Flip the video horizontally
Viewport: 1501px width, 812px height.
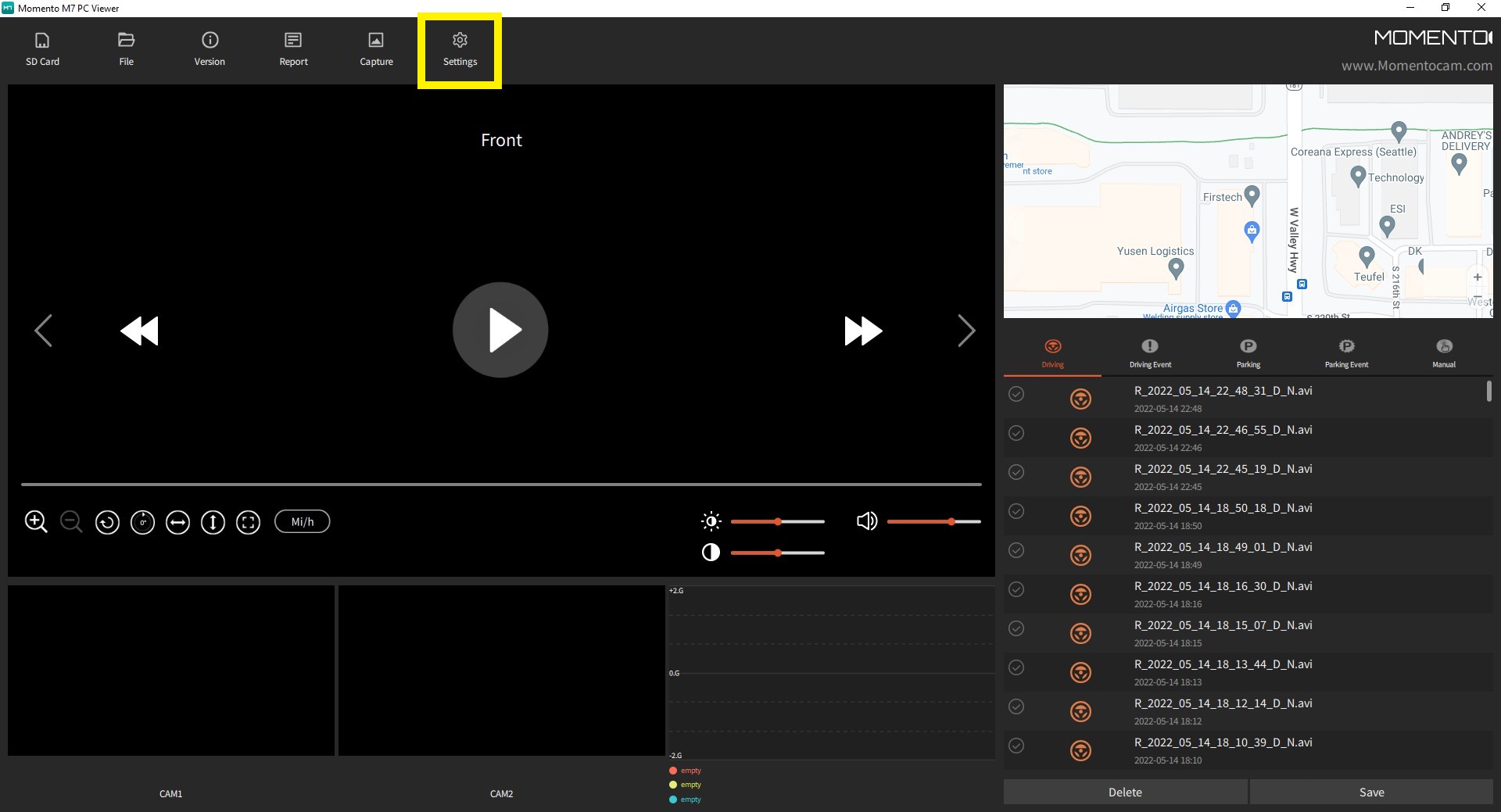coord(177,522)
